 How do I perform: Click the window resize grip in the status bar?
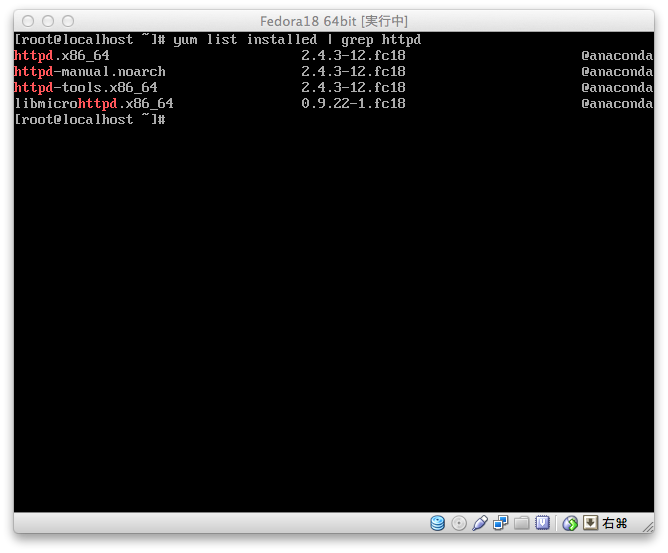648,527
